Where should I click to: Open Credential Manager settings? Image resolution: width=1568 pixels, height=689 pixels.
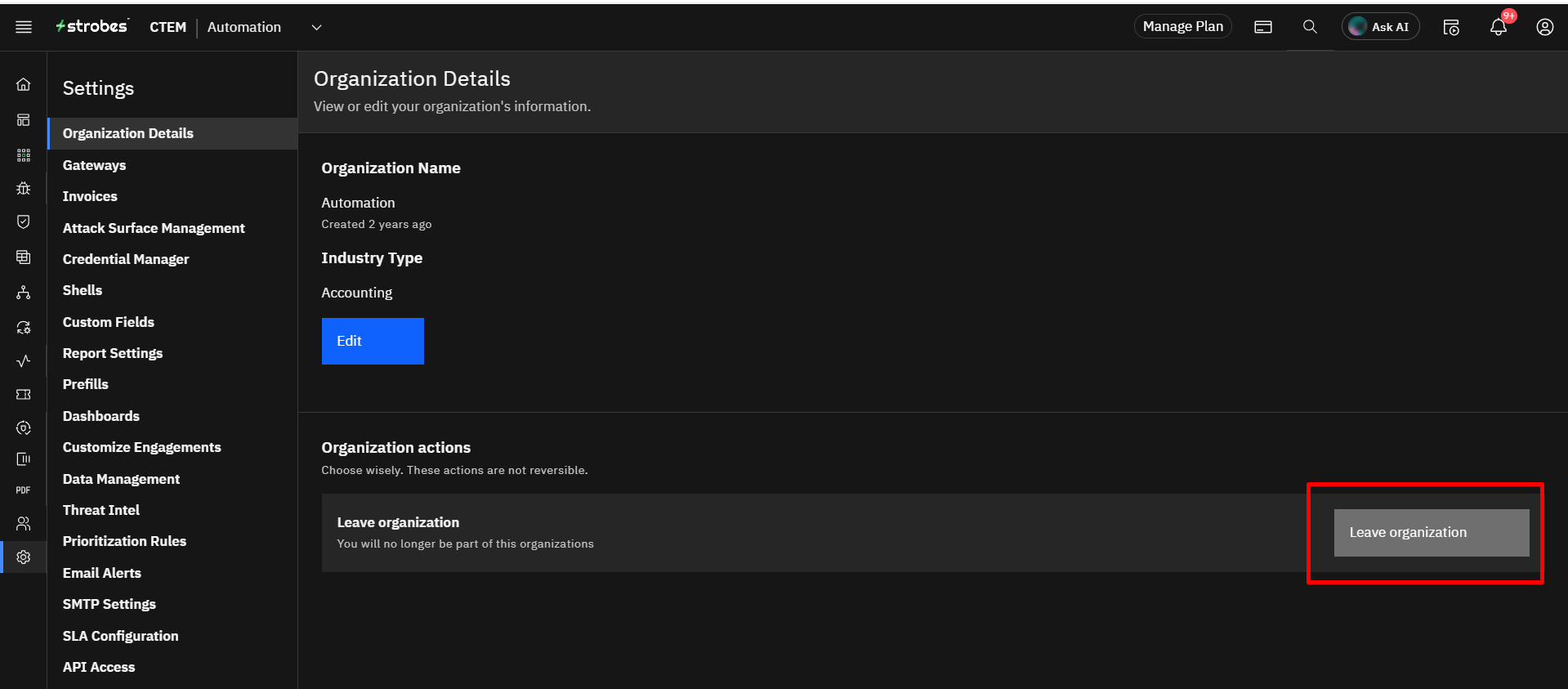point(126,259)
